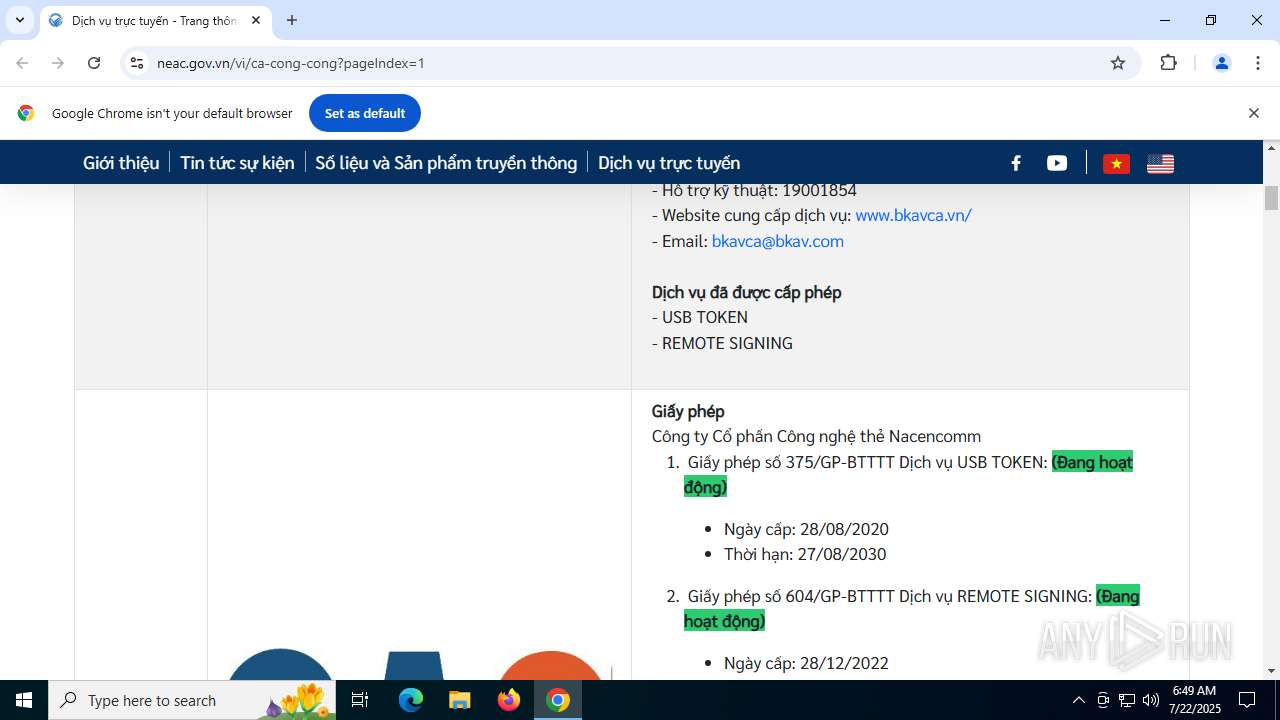Open the Extensions puzzle icon
Viewport: 1280px width, 720px height.
pos(1168,63)
